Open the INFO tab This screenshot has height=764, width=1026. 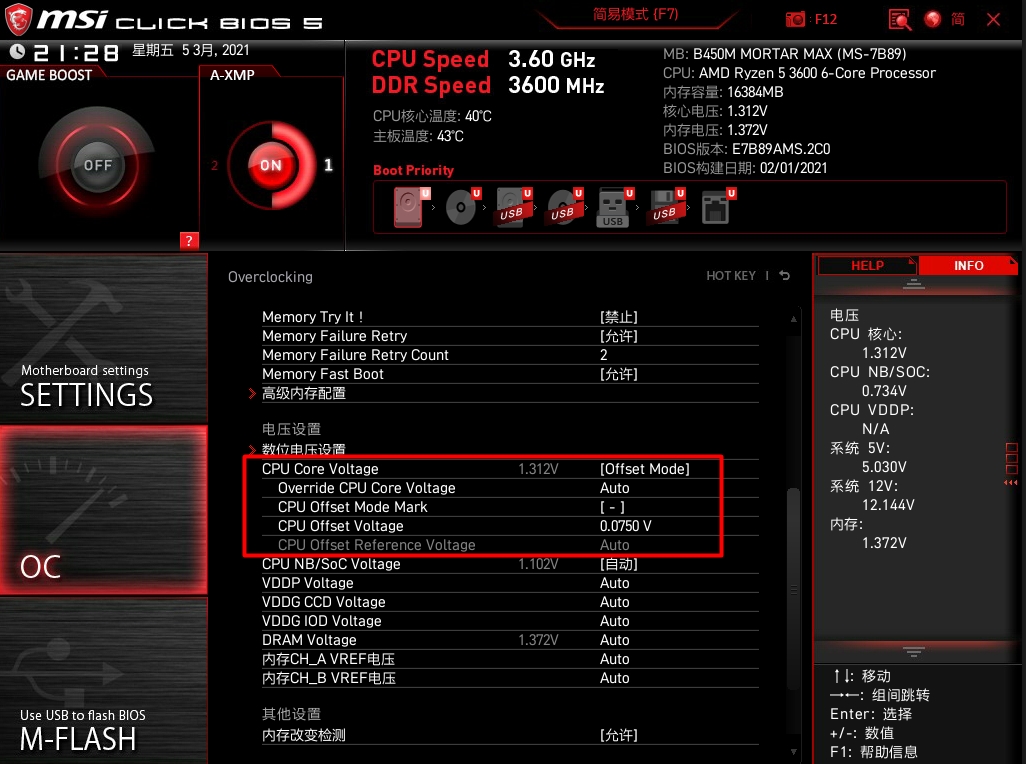[968, 266]
